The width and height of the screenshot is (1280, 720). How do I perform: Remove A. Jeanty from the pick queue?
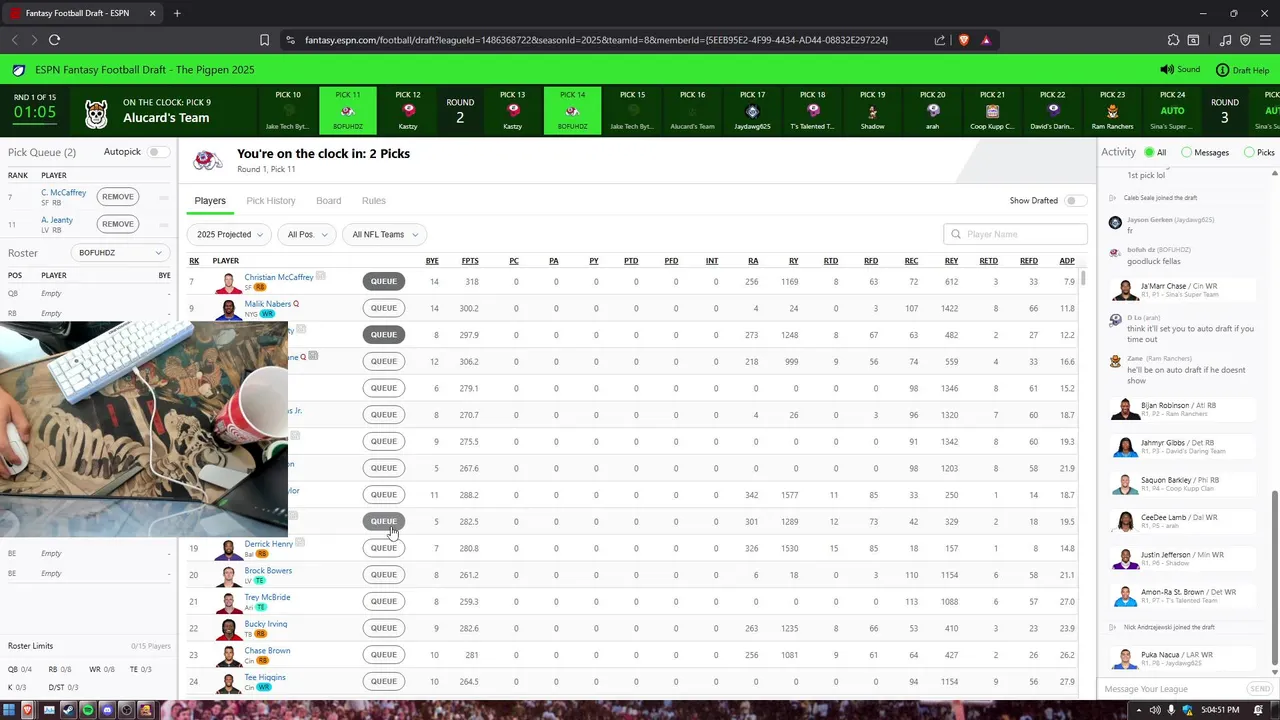(x=118, y=224)
